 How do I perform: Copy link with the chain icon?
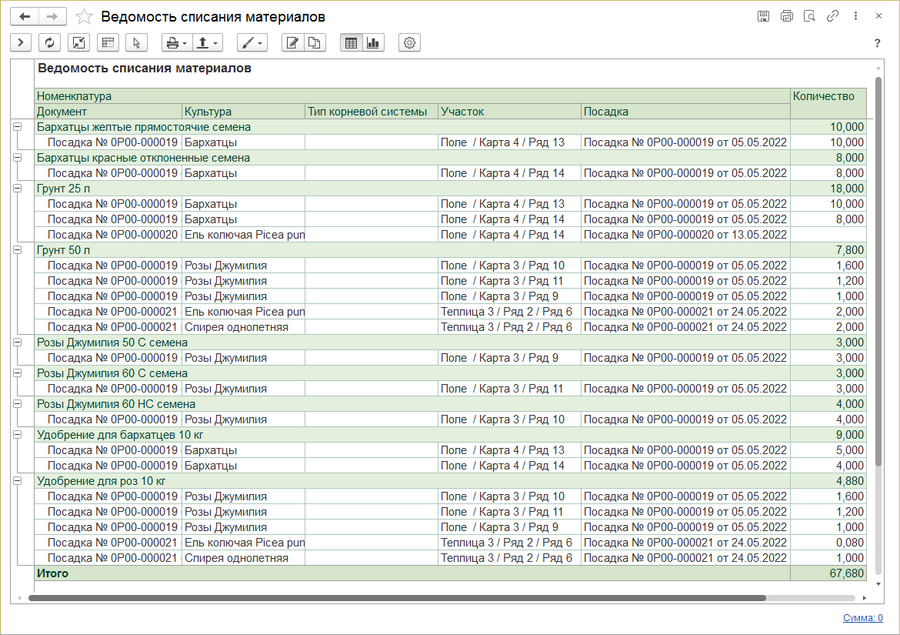(x=832, y=17)
